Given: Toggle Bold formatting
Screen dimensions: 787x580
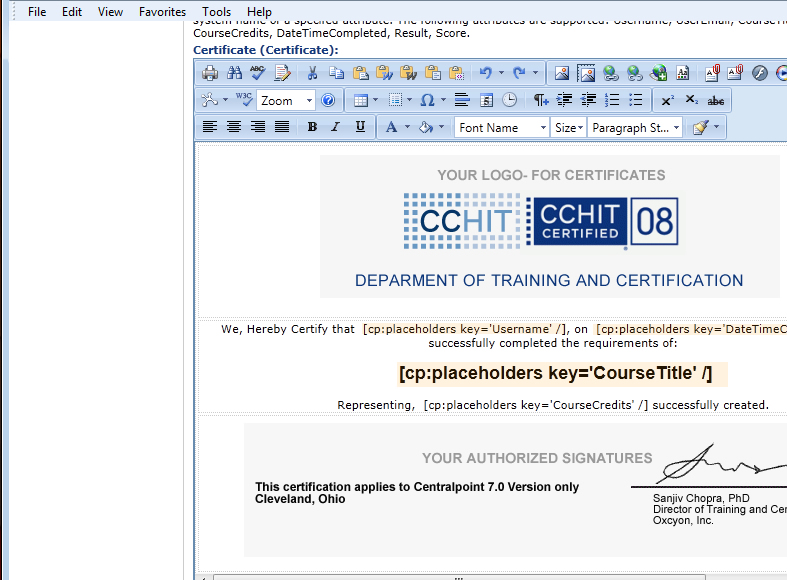Looking at the screenshot, I should [312, 127].
